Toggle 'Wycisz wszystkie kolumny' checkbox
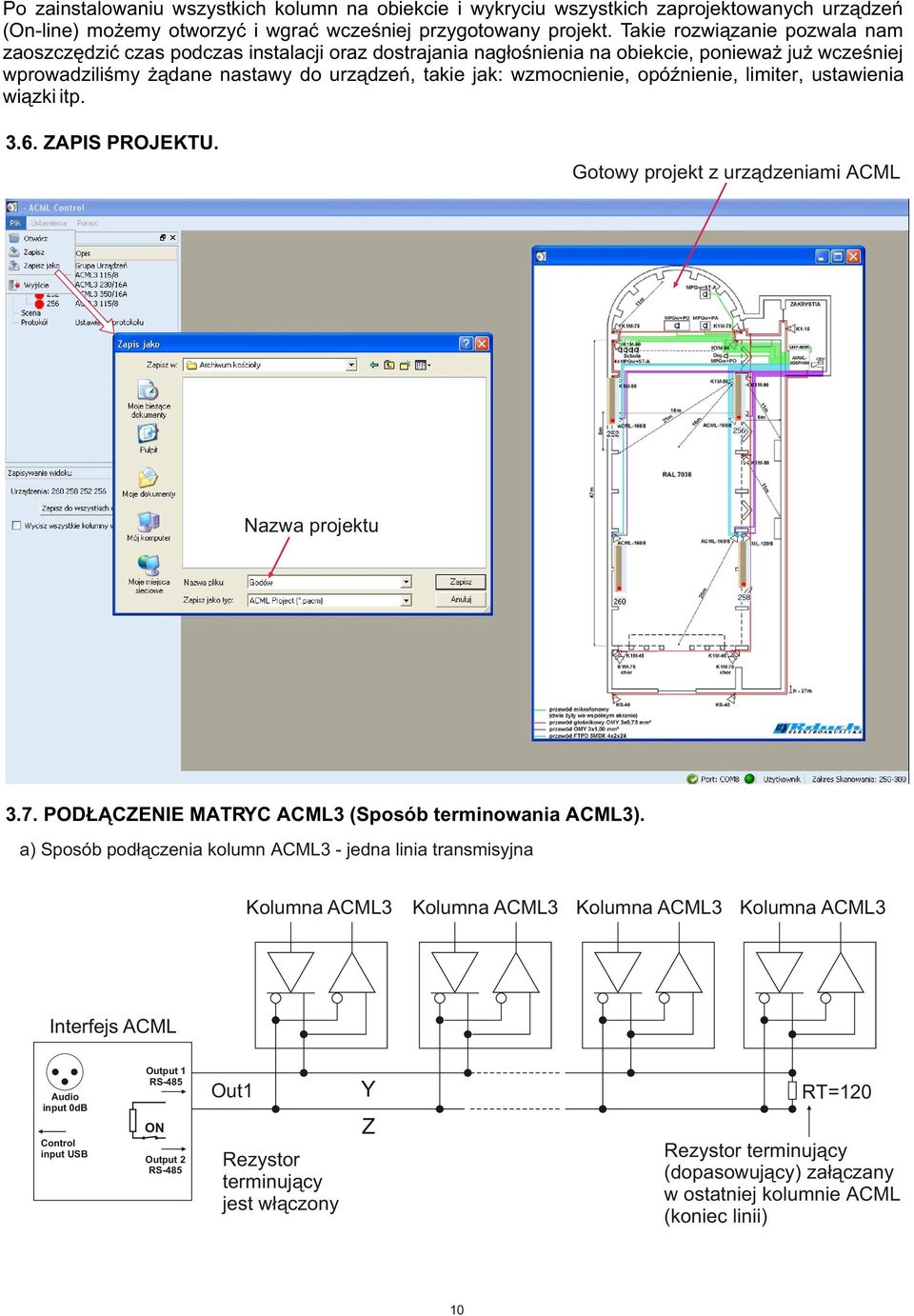Image resolution: width=914 pixels, height=1316 pixels. click(16, 526)
